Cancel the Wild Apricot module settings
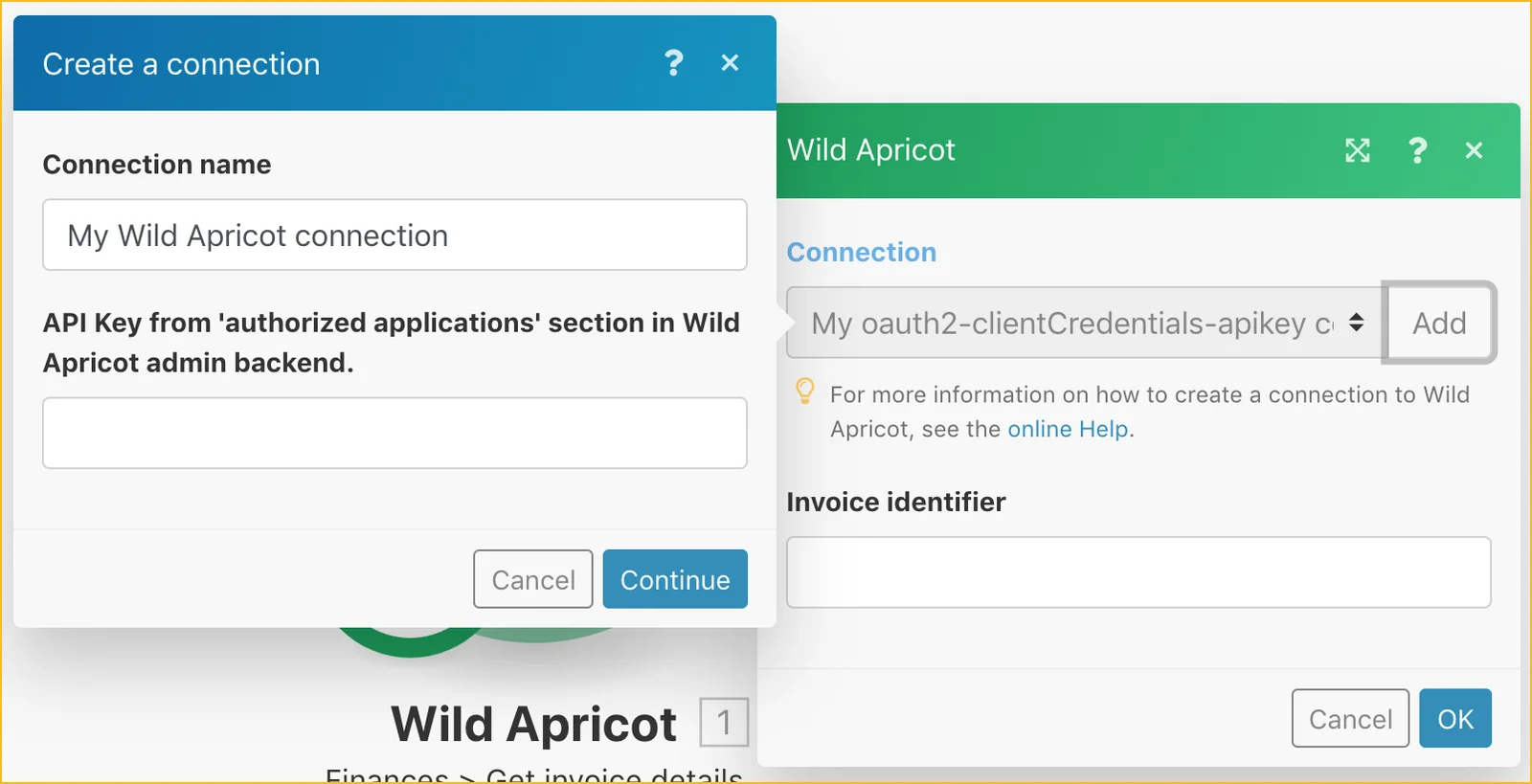 [x=1350, y=718]
